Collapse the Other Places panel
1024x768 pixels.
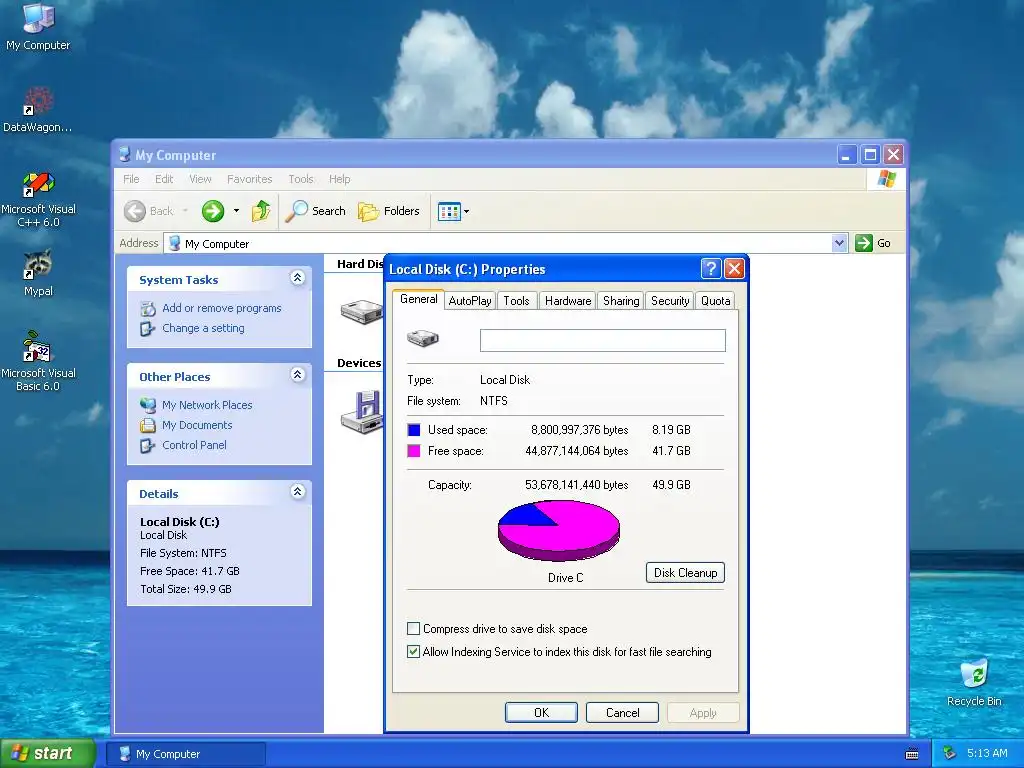click(x=297, y=375)
